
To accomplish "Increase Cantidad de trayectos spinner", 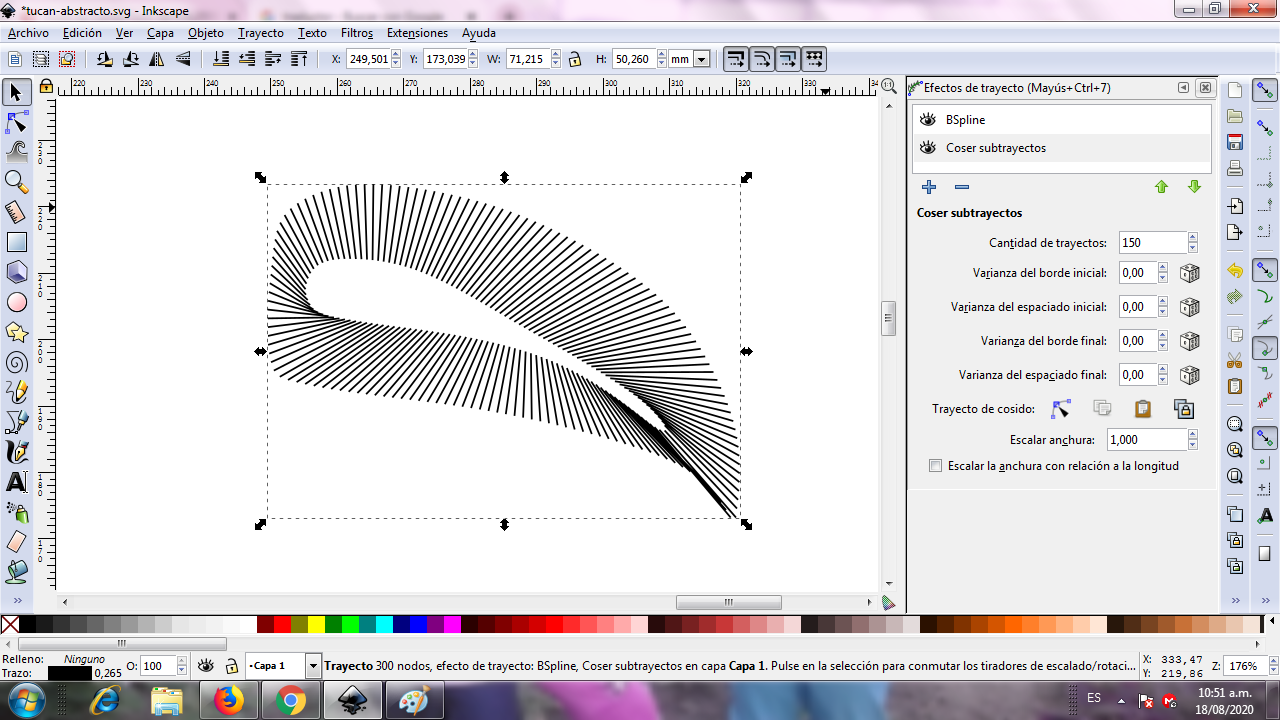I will point(1193,238).
